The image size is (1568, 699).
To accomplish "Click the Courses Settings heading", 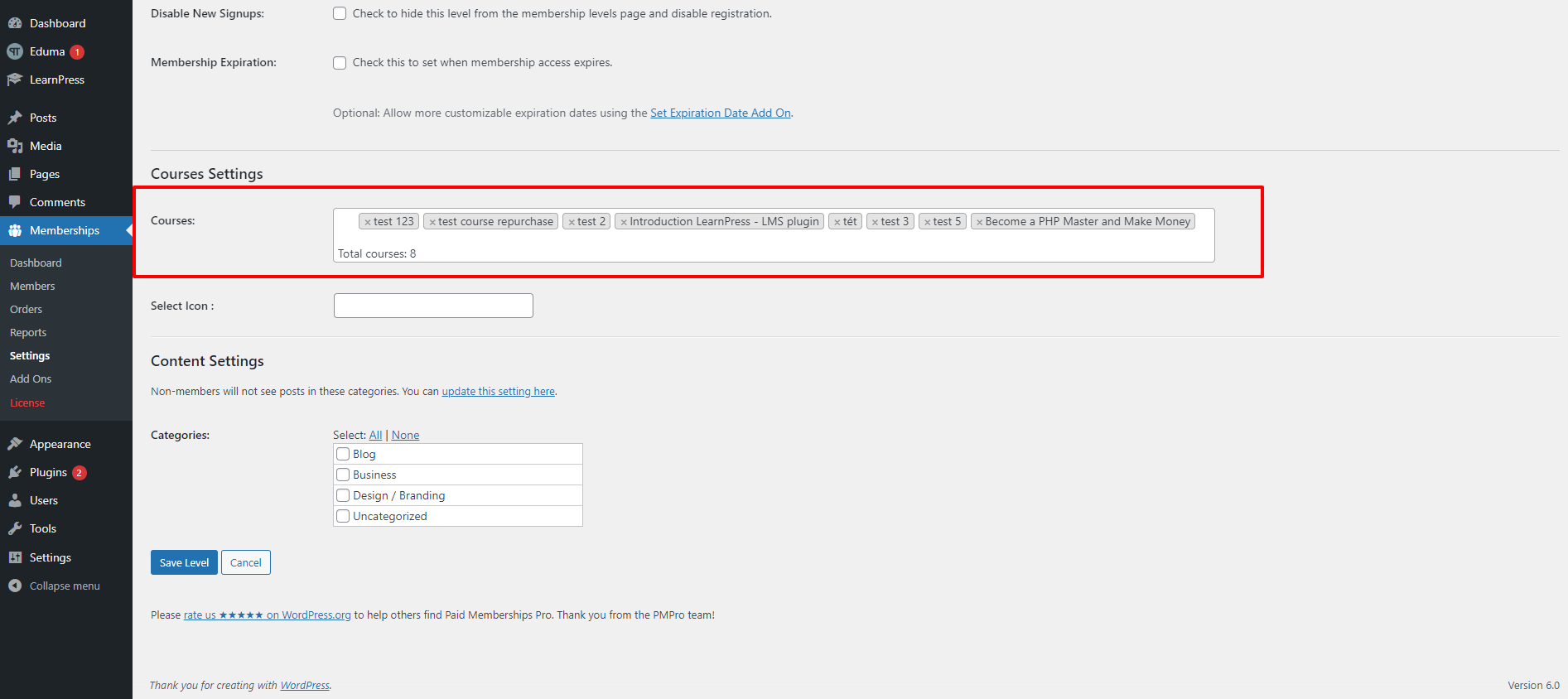I will 207,174.
